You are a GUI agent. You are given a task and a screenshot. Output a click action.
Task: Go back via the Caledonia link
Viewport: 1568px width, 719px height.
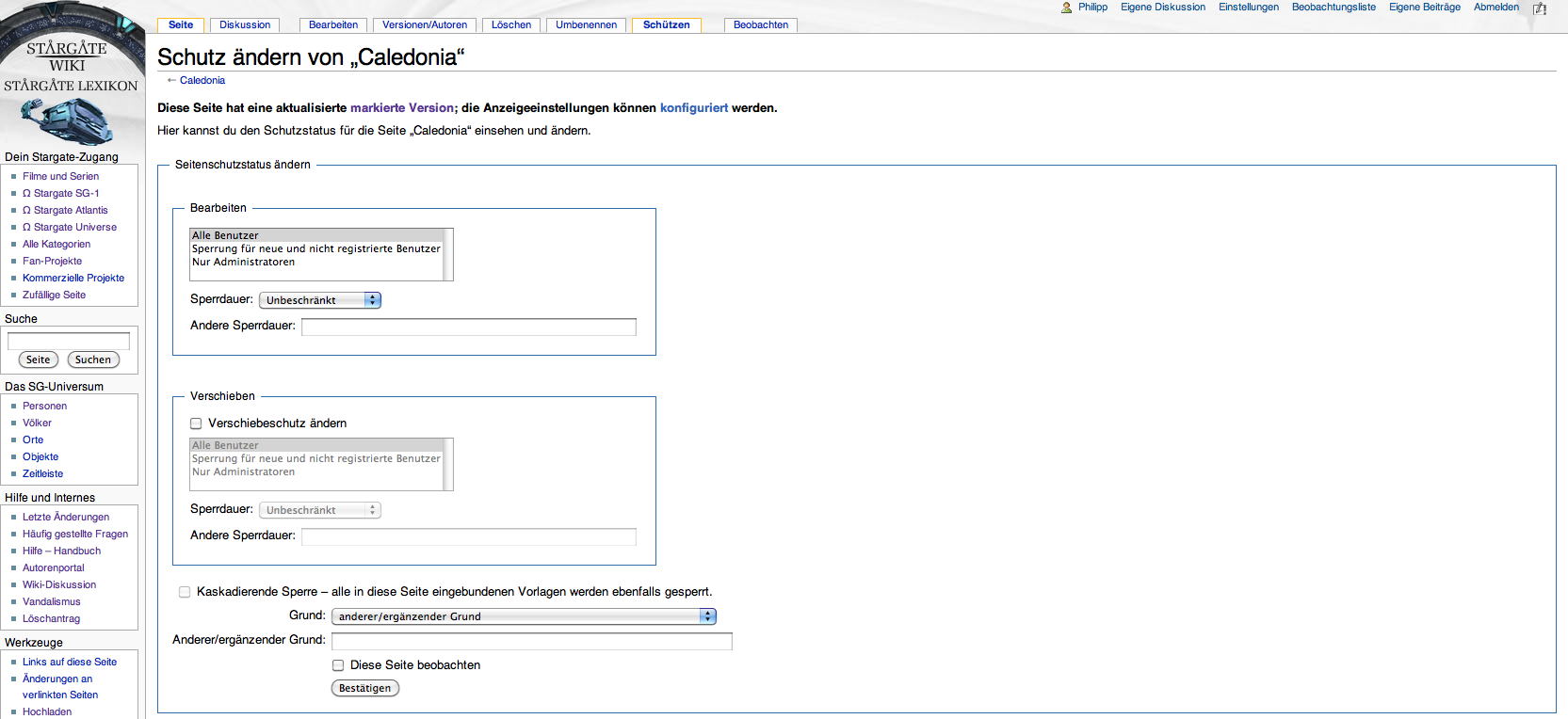pos(202,81)
